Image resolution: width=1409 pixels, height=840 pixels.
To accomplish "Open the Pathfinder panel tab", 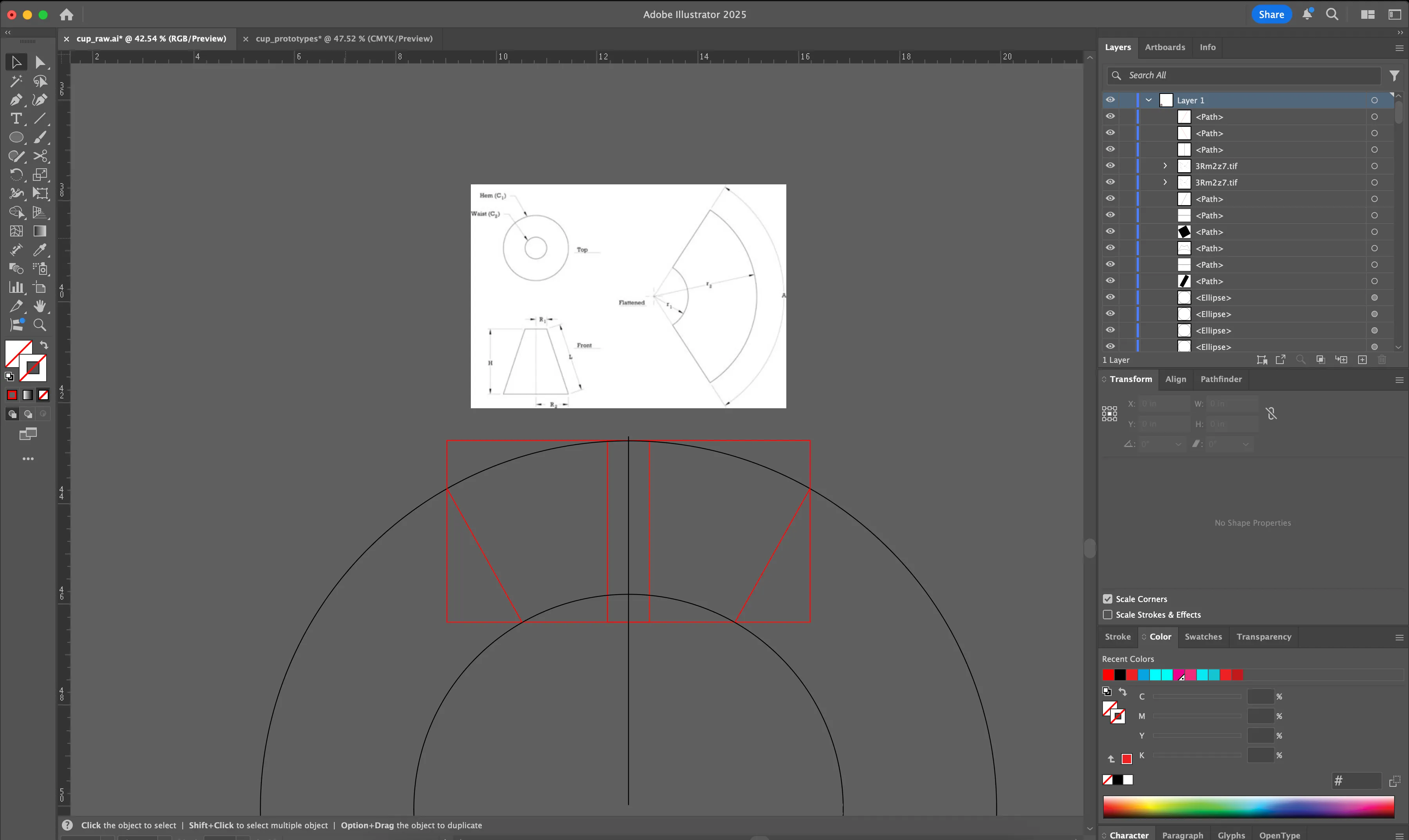I will click(1221, 379).
